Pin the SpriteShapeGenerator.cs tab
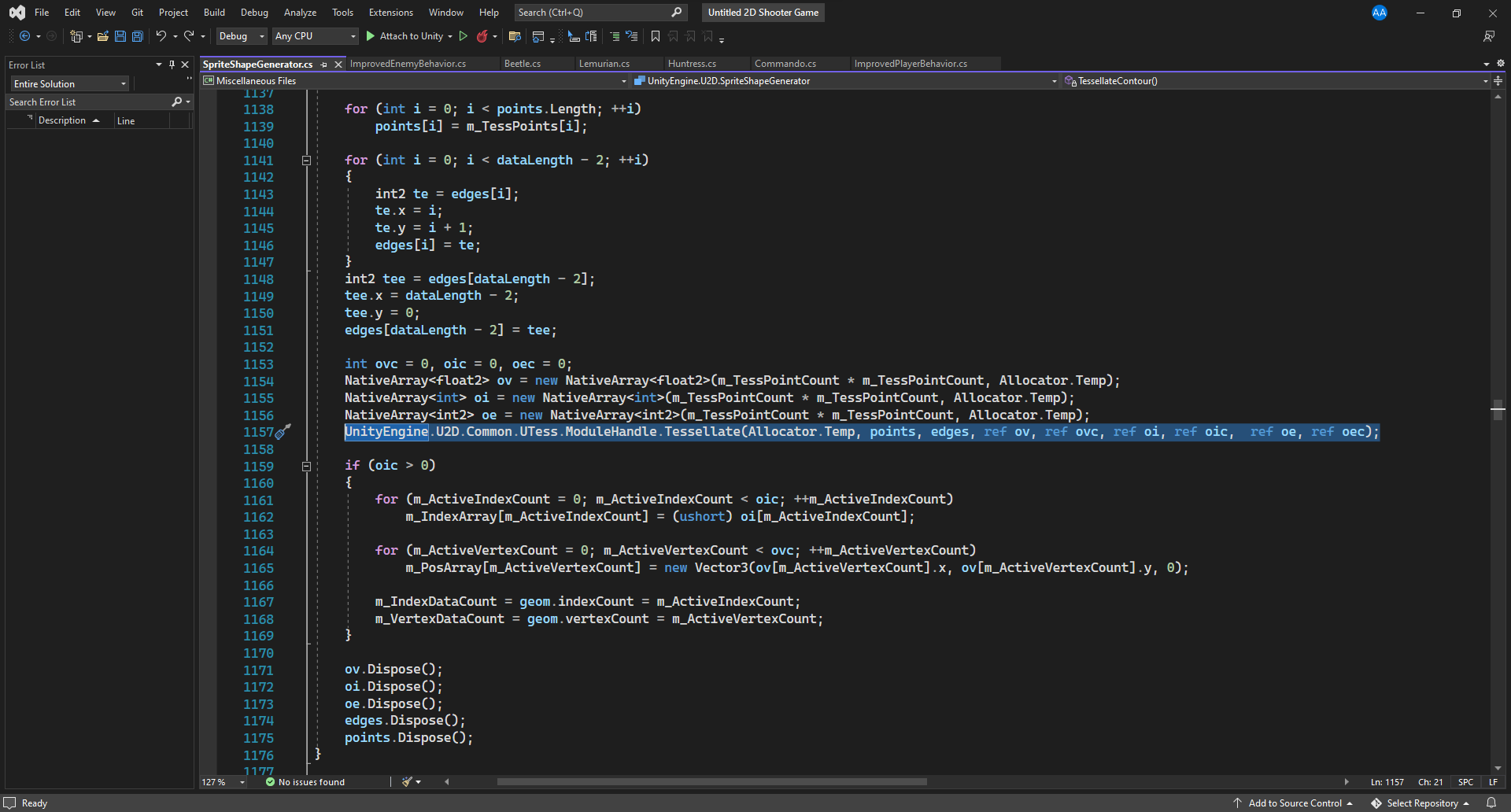The height and width of the screenshot is (812, 1511). point(324,65)
